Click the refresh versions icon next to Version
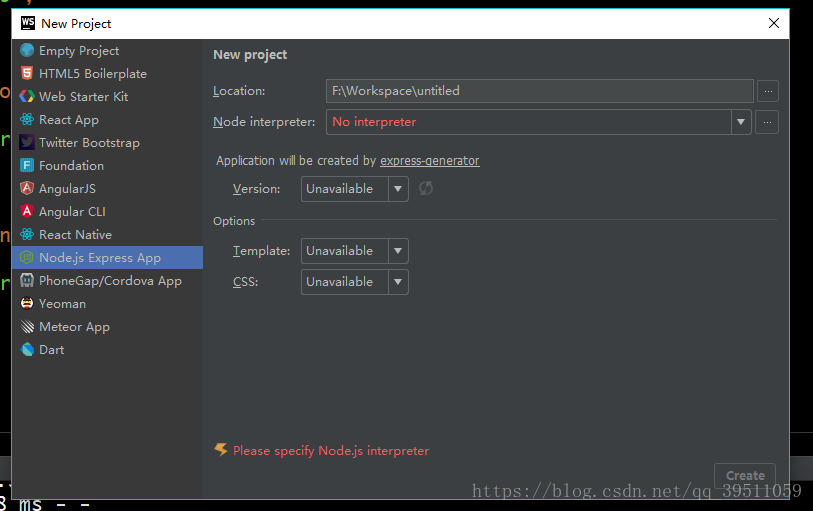 point(426,188)
